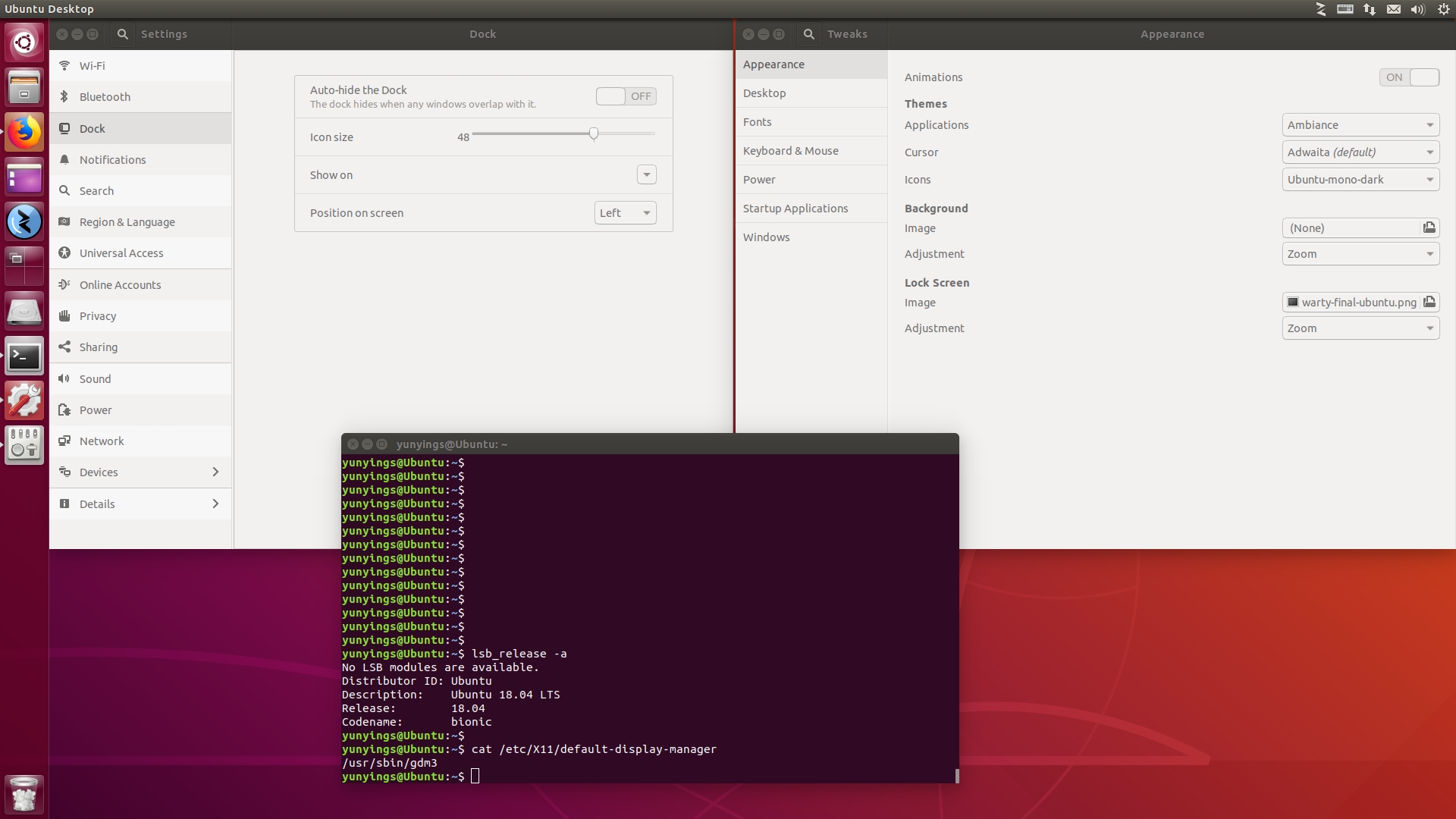Open volume indicator in top panel

[1417, 9]
